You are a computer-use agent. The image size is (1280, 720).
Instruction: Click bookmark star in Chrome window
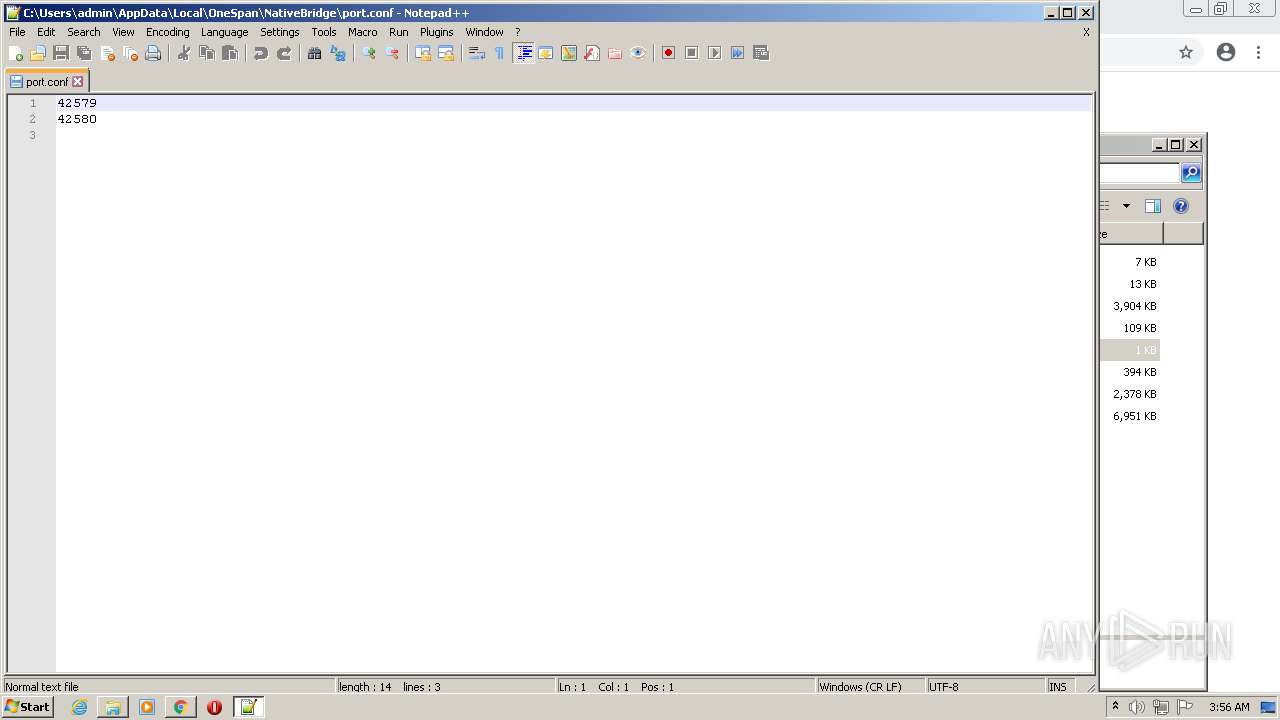pos(1186,52)
